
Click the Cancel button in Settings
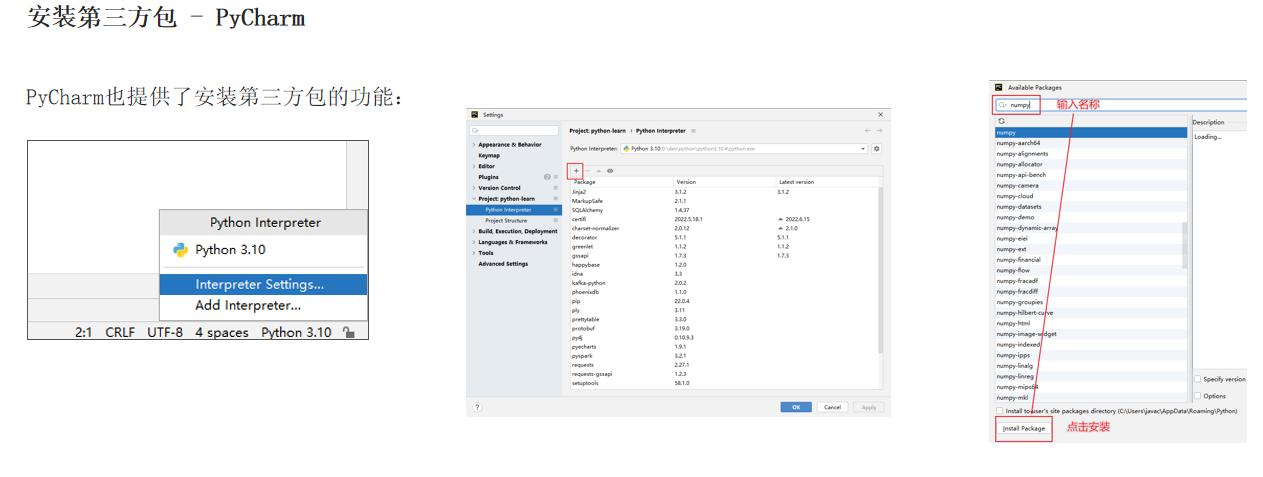coord(831,407)
